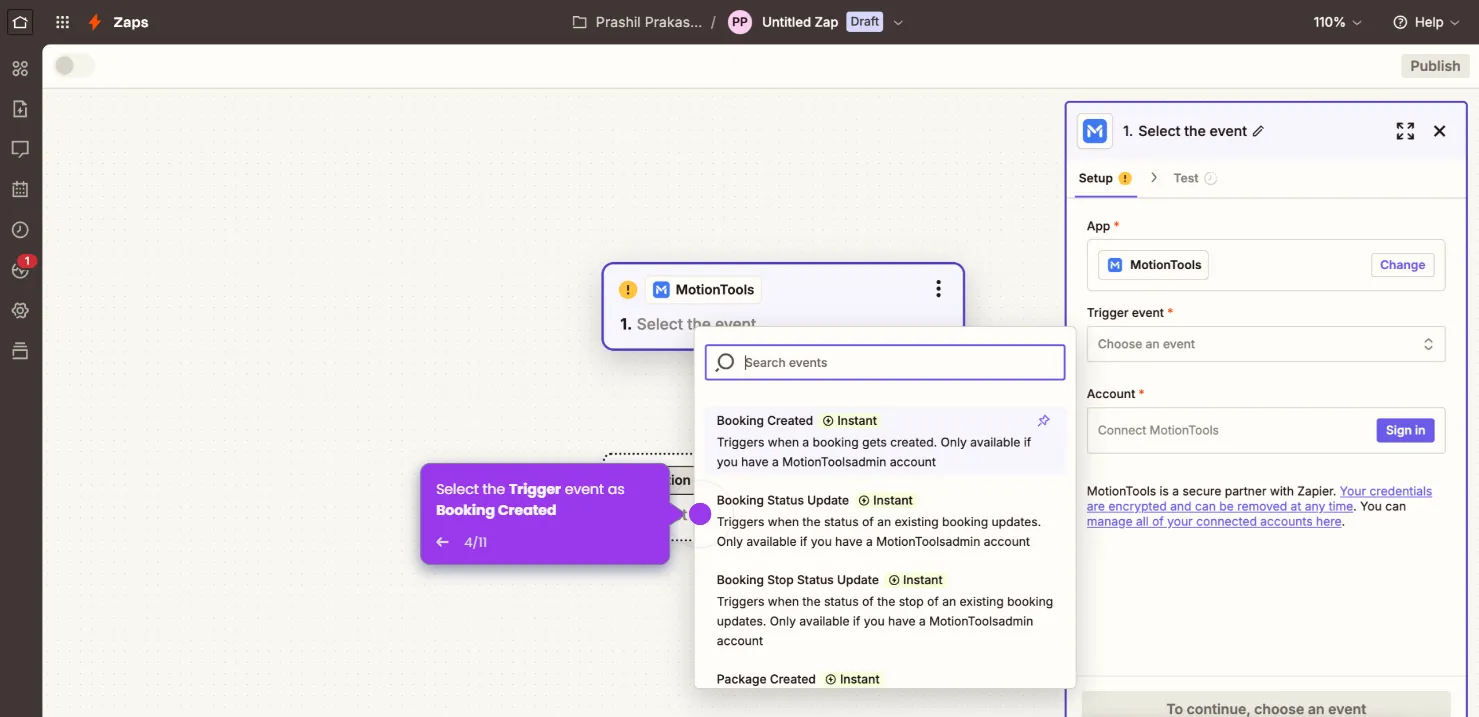Screen dimensions: 1479x717
Task: Open the templates document icon in sidebar
Action: pos(20,108)
